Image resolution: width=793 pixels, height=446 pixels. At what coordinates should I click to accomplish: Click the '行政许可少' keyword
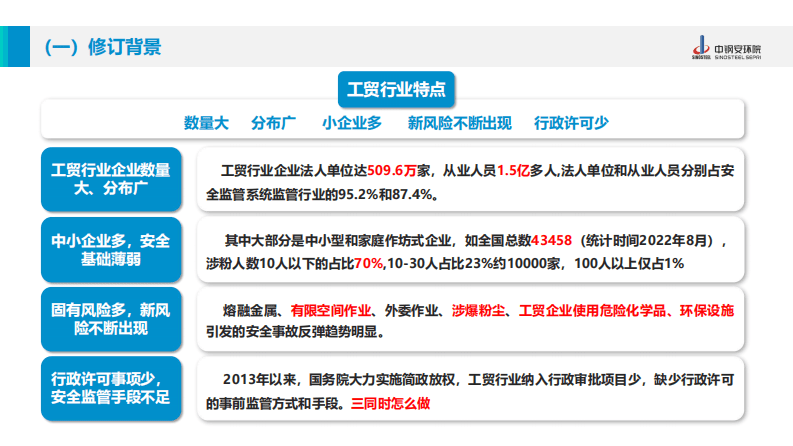[571, 123]
